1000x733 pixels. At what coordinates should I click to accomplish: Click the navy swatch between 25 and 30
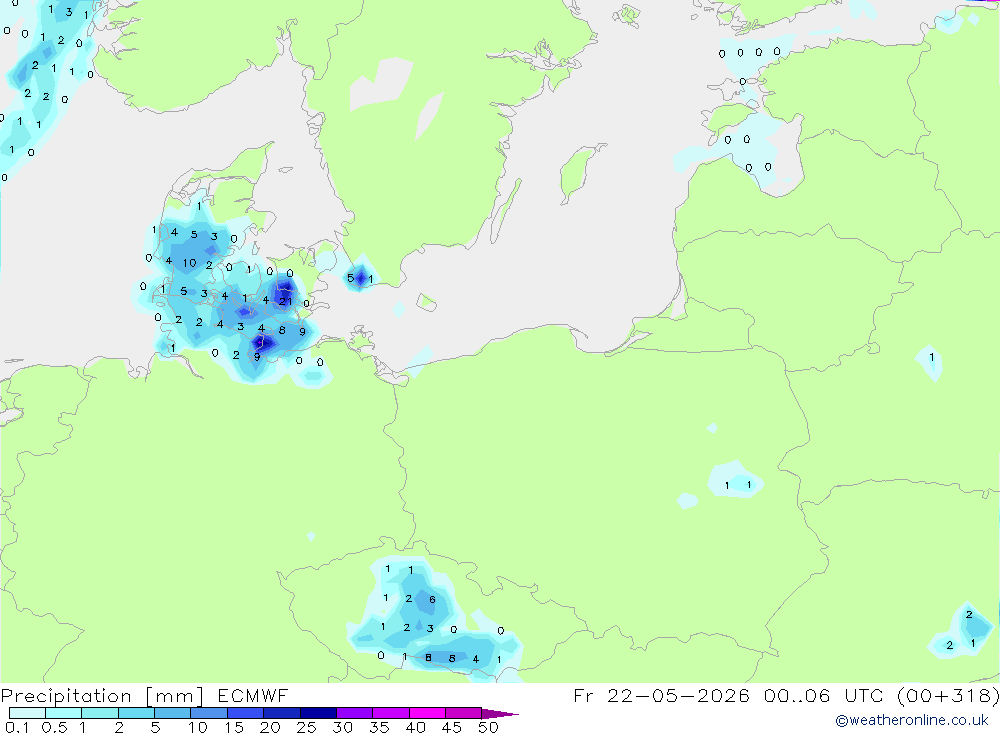(318, 713)
